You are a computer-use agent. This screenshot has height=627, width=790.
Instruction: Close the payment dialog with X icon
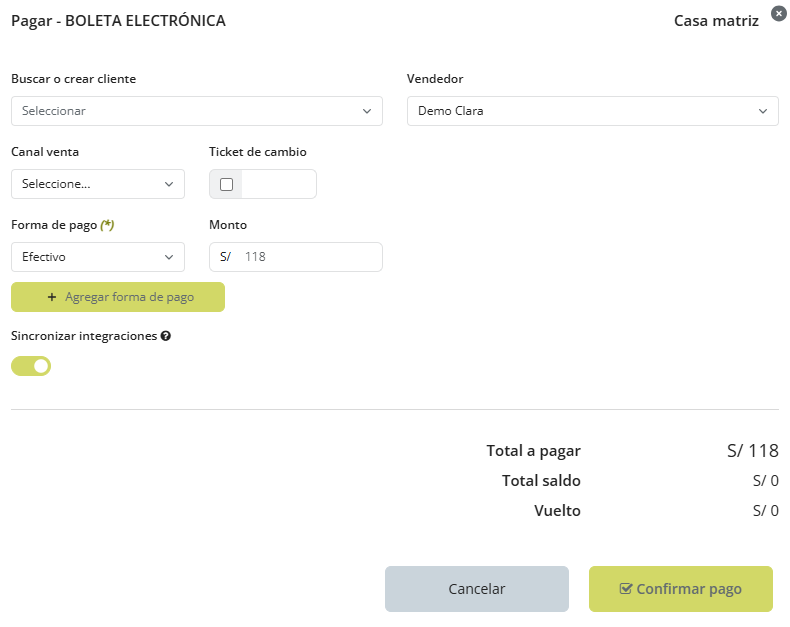click(779, 14)
